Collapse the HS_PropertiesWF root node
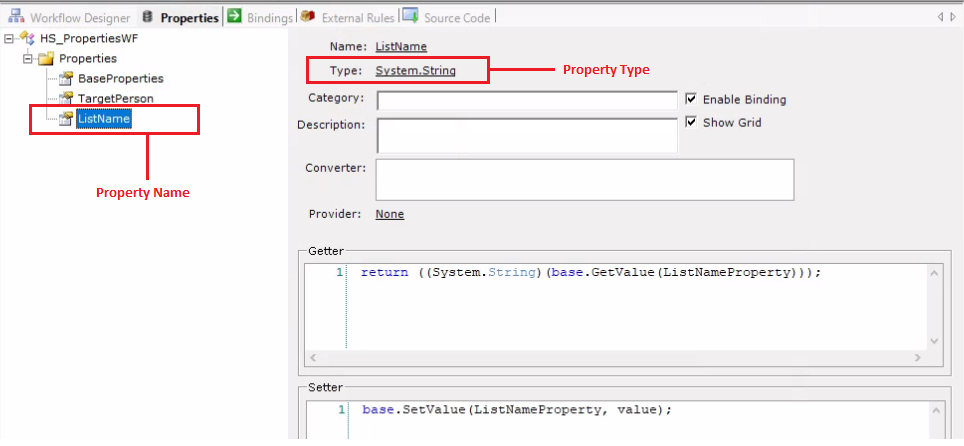Image resolution: width=964 pixels, height=446 pixels. coord(9,39)
